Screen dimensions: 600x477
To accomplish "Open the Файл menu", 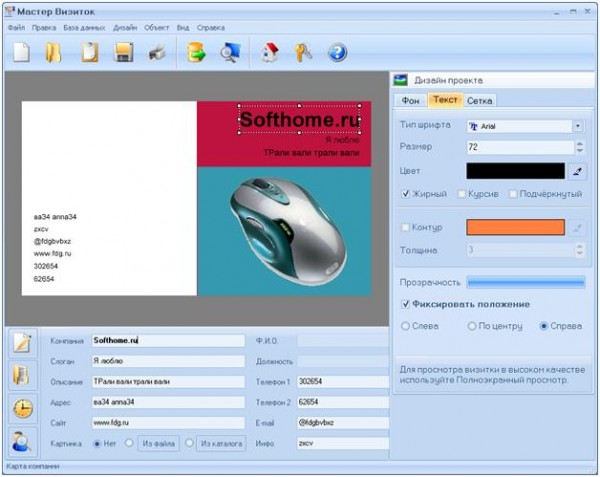I will point(16,28).
